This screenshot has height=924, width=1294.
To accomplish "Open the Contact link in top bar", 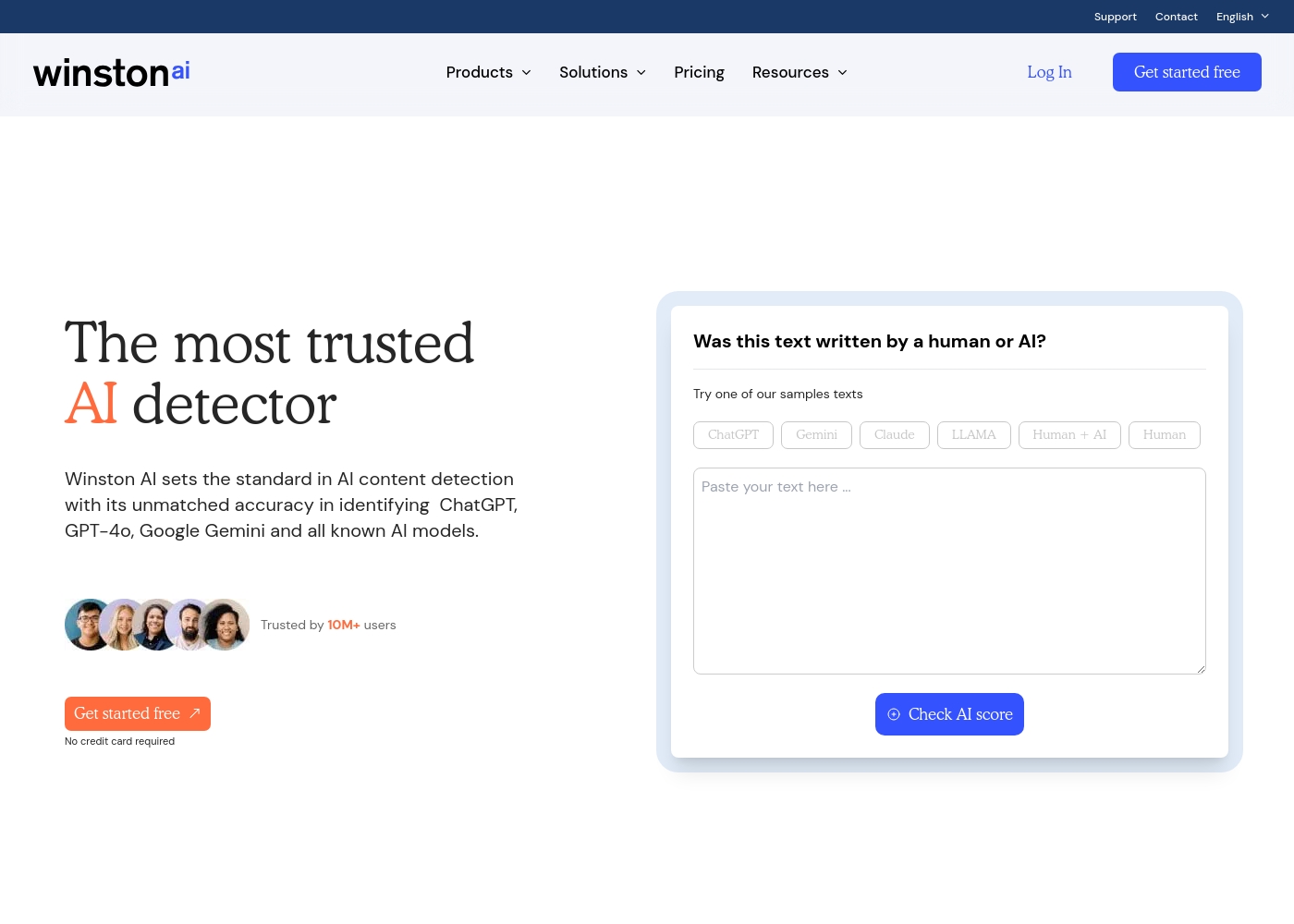I will (1176, 17).
